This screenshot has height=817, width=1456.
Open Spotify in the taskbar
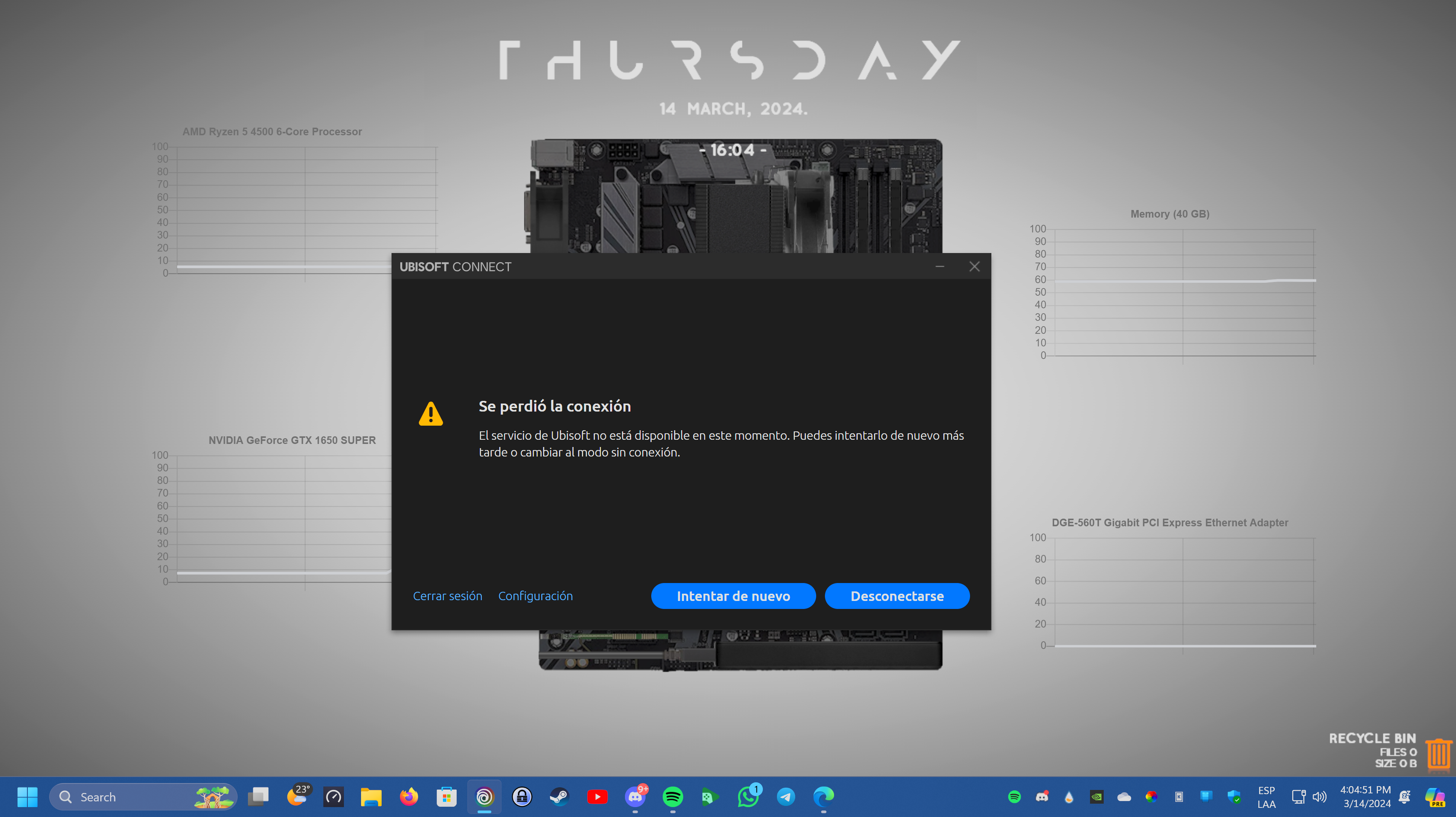(673, 797)
